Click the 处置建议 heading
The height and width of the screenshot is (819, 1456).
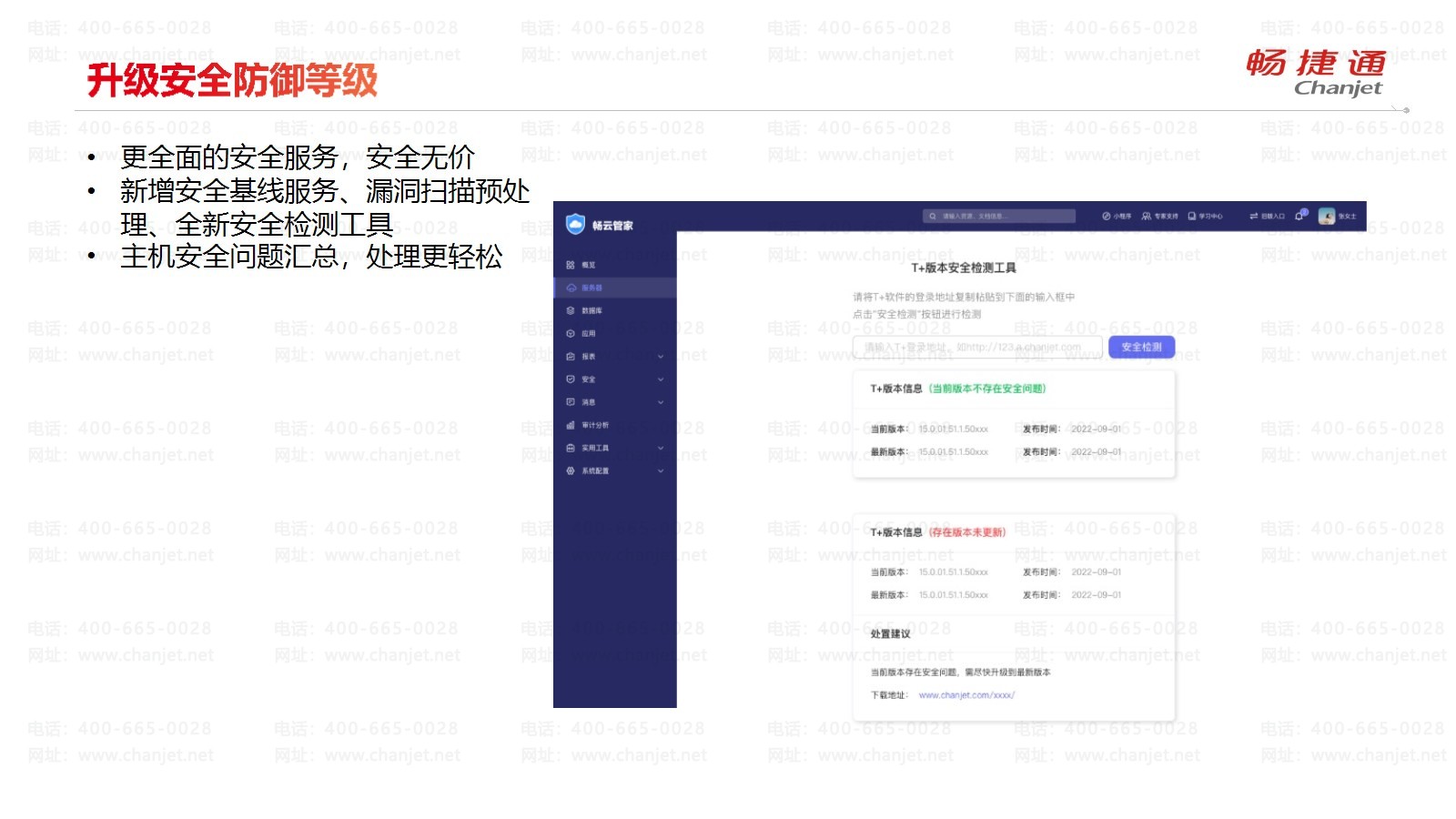click(890, 634)
